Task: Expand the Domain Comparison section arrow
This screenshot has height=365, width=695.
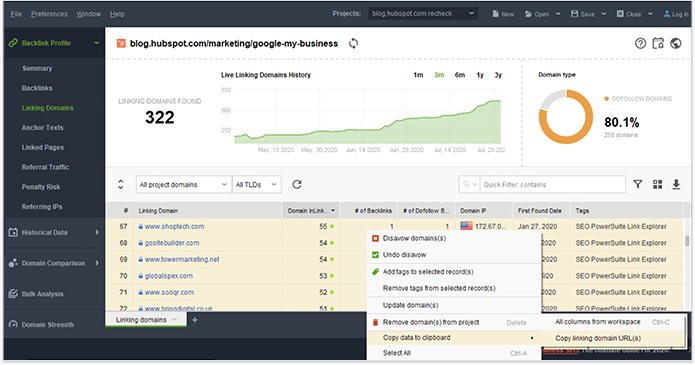Action: 97,263
